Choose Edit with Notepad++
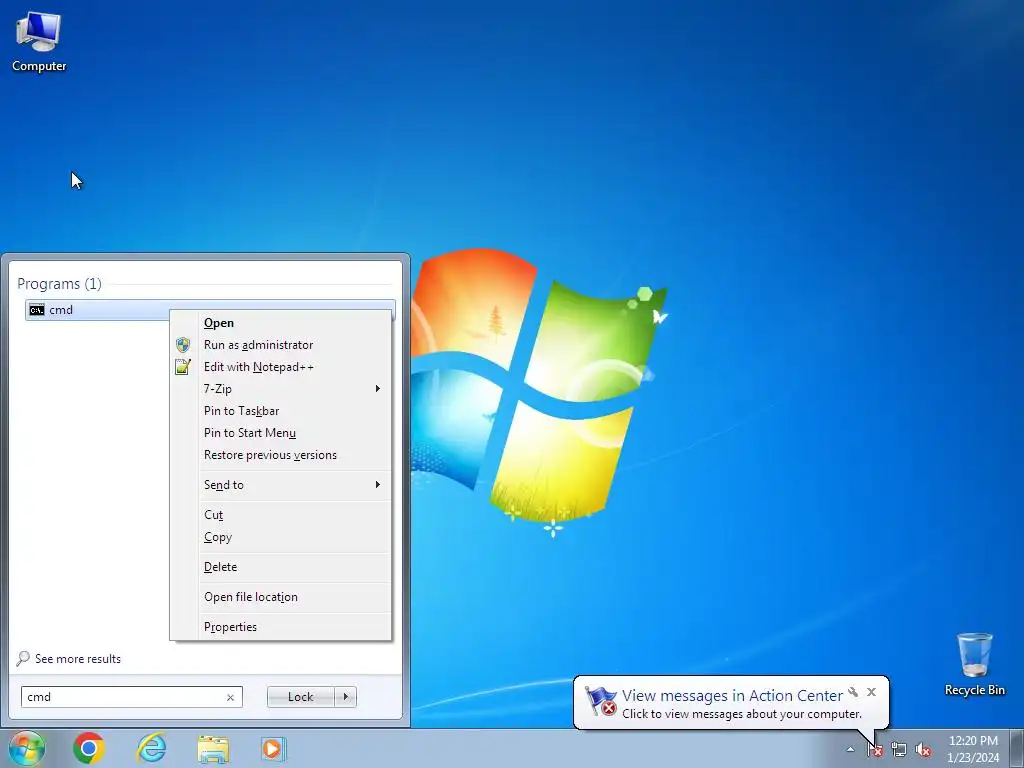 click(x=282, y=367)
